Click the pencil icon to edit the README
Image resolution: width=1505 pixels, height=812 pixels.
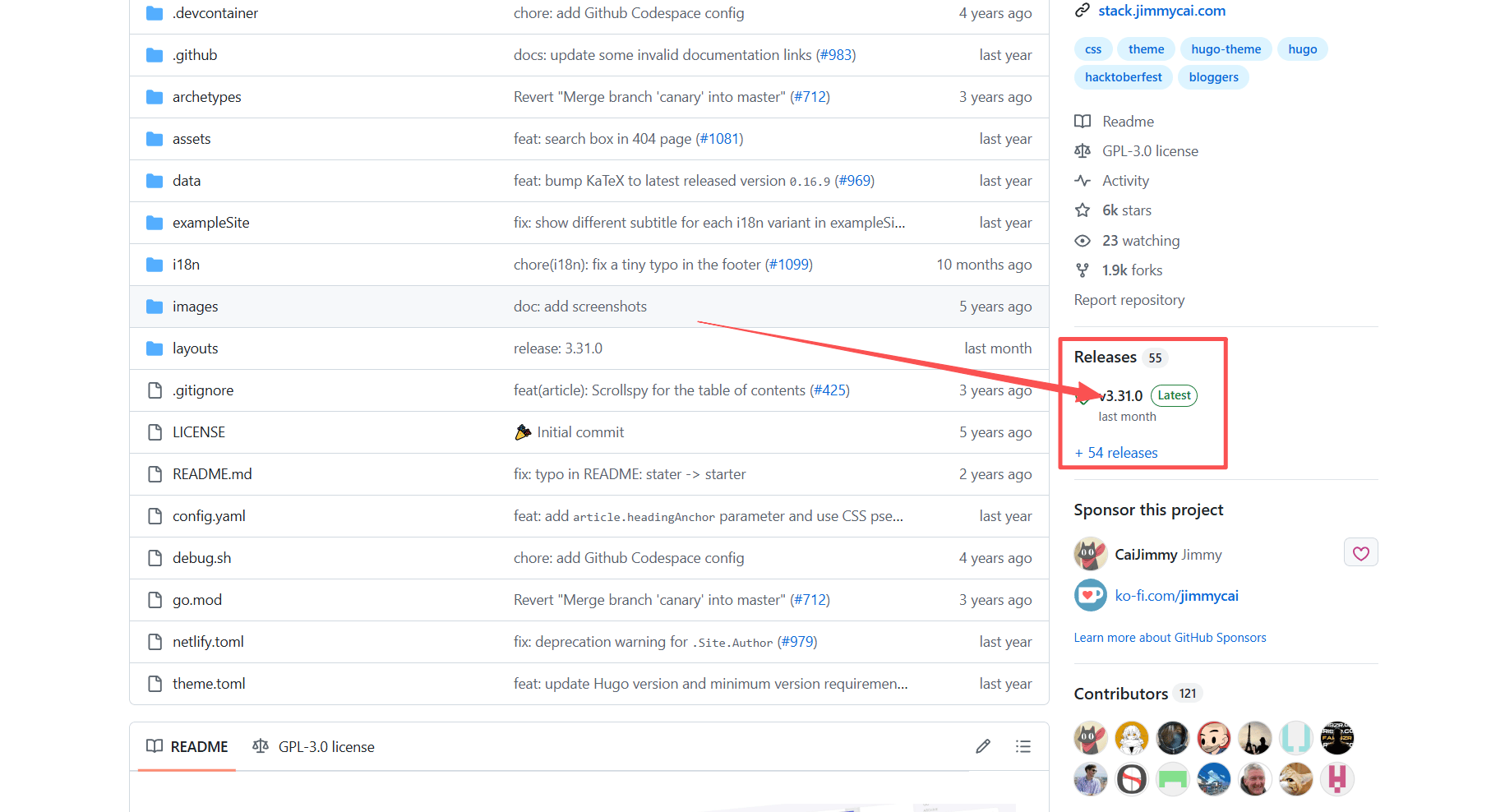click(x=983, y=745)
